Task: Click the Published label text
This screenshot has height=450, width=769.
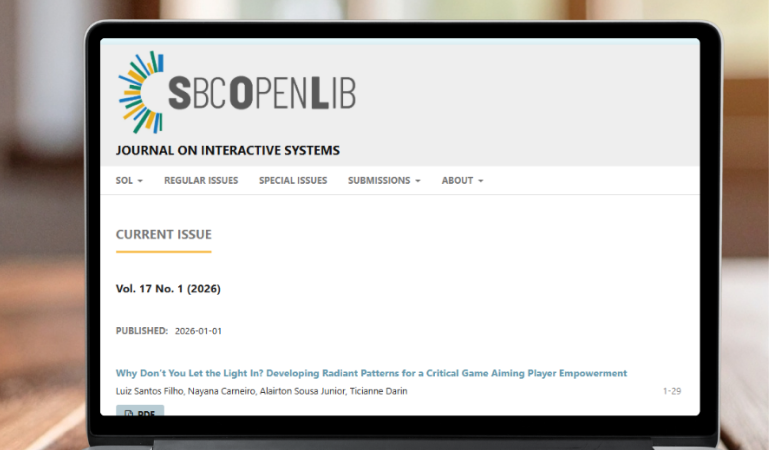Action: tap(142, 330)
